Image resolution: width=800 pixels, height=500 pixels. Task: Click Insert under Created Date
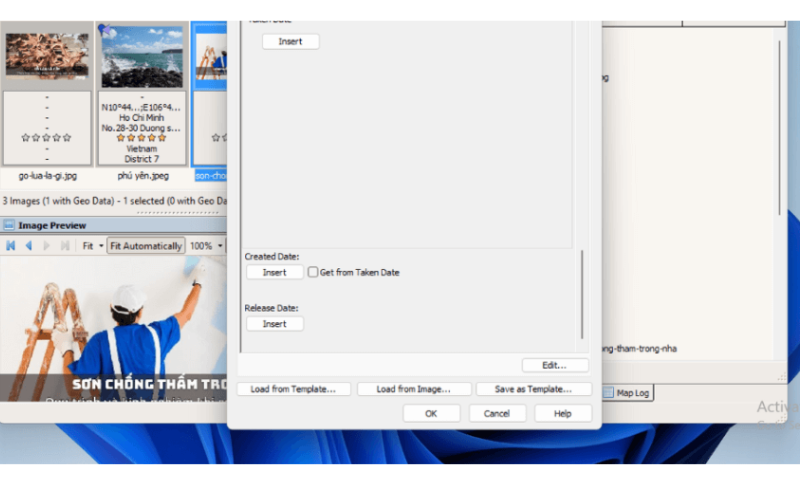(x=274, y=272)
